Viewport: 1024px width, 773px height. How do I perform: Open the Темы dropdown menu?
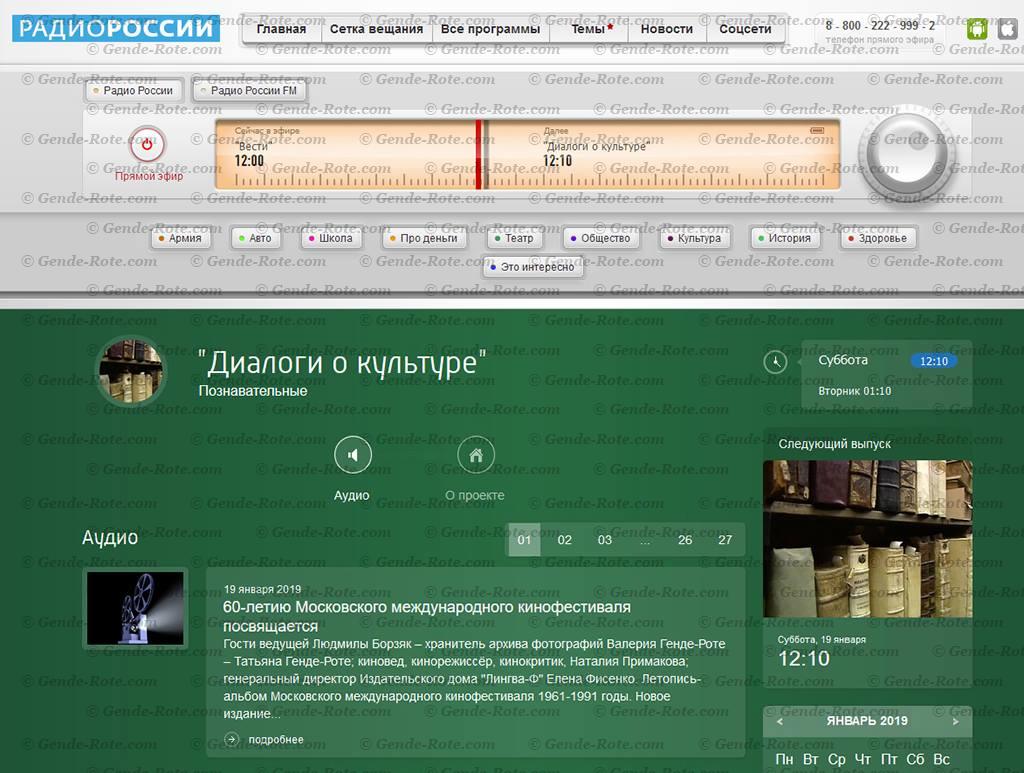[x=589, y=29]
